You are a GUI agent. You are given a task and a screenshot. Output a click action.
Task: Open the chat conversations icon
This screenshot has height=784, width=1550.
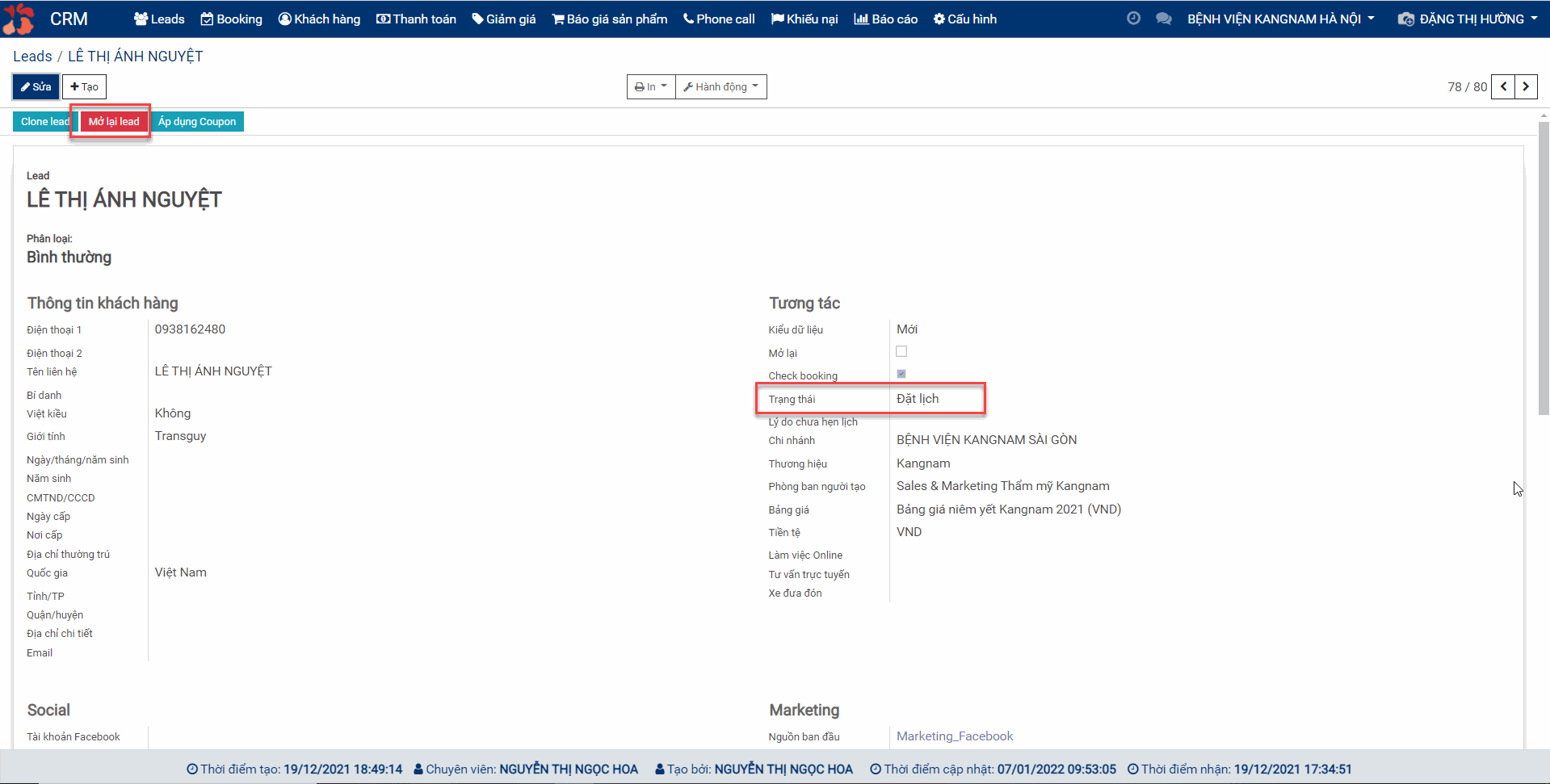point(1163,19)
